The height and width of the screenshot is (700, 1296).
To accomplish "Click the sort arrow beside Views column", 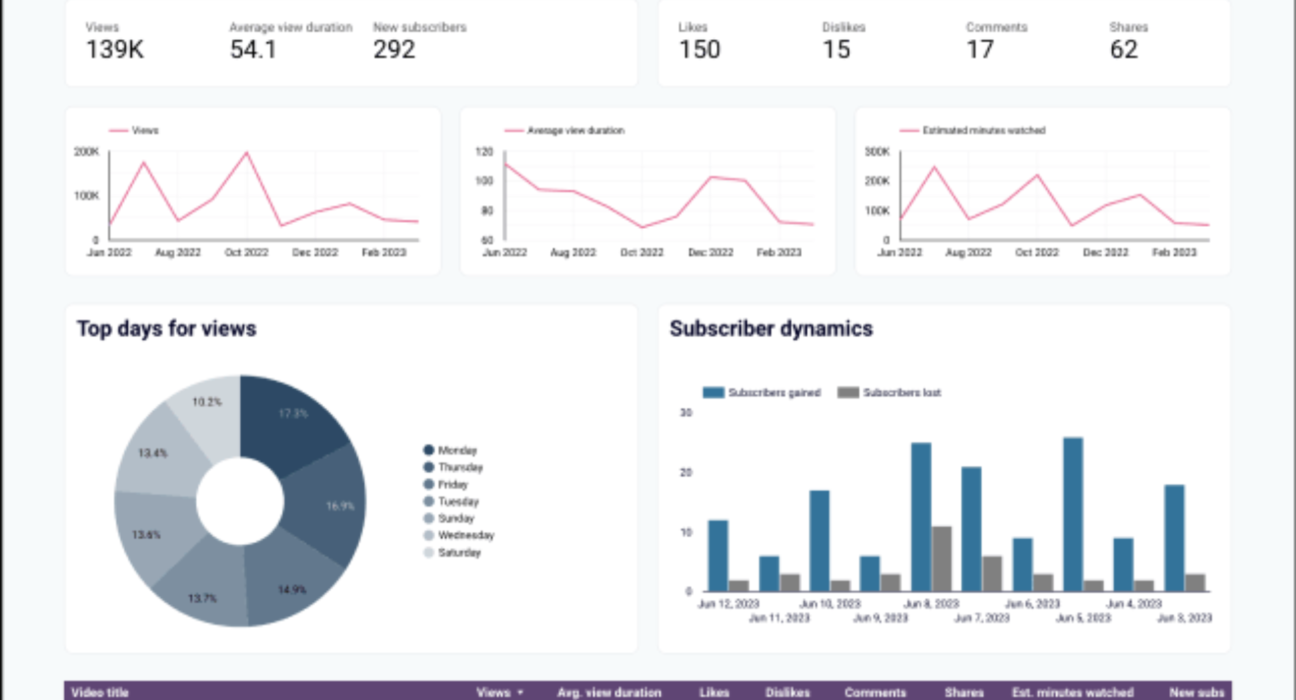I will [520, 692].
